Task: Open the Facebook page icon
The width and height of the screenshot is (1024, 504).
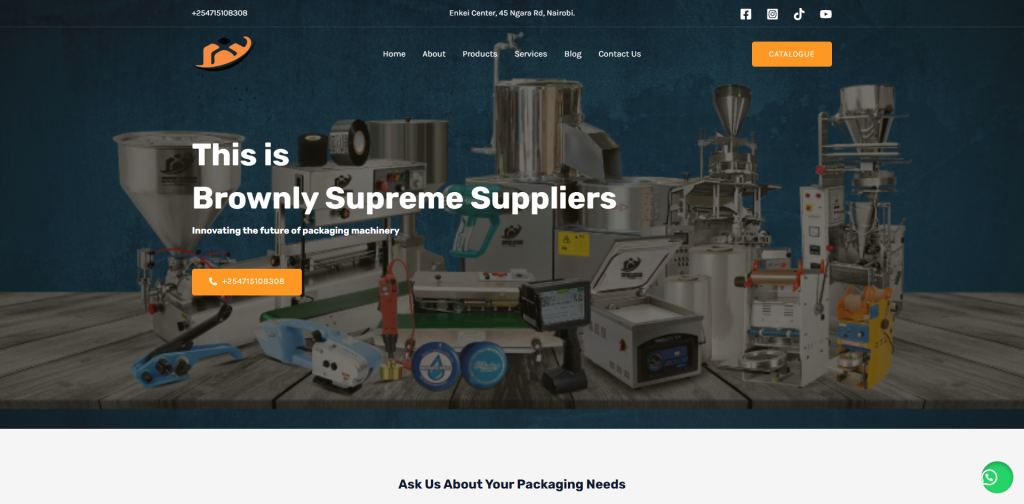Action: click(x=745, y=14)
